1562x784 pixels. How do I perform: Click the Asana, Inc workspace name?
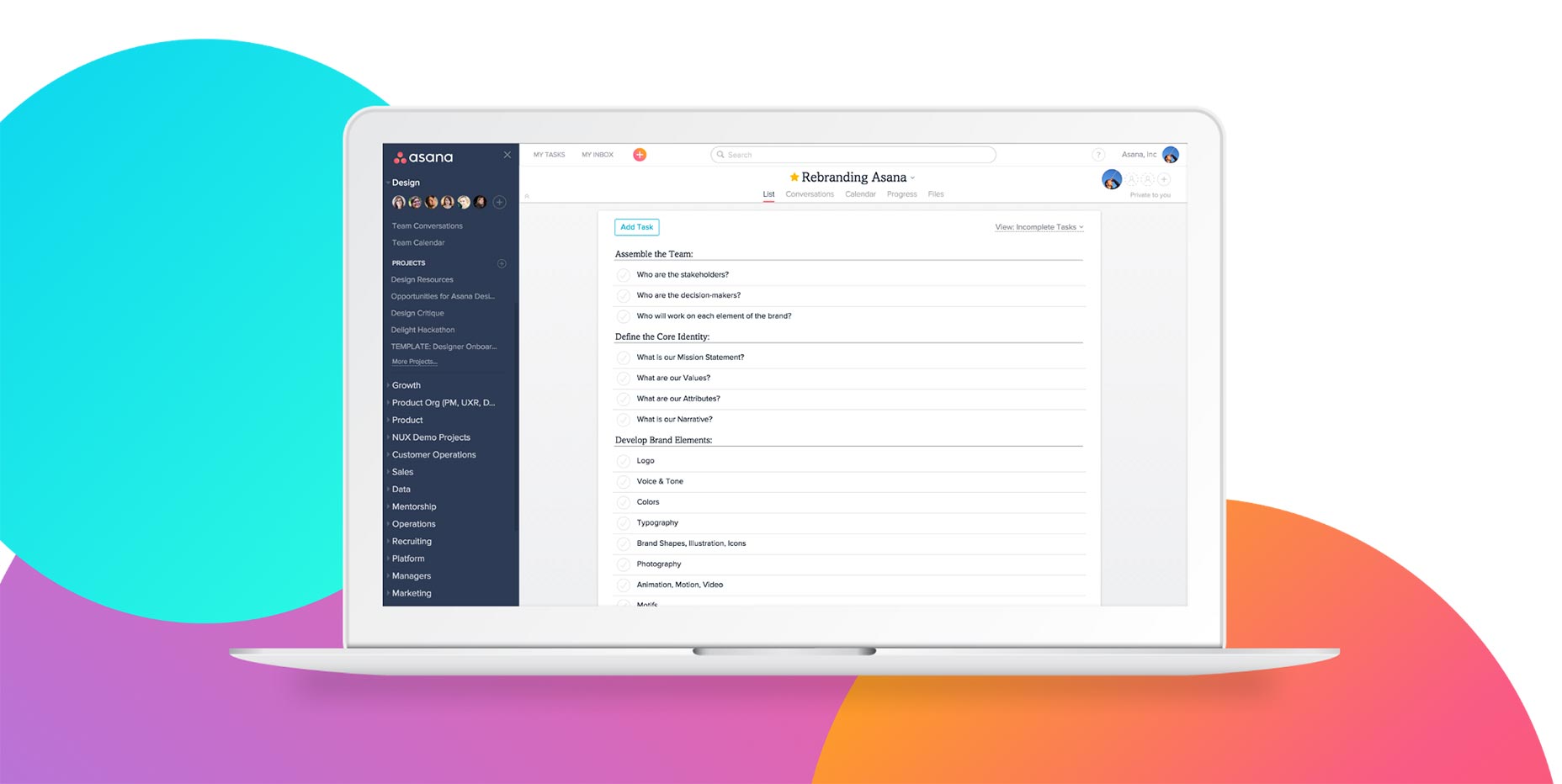(1139, 155)
